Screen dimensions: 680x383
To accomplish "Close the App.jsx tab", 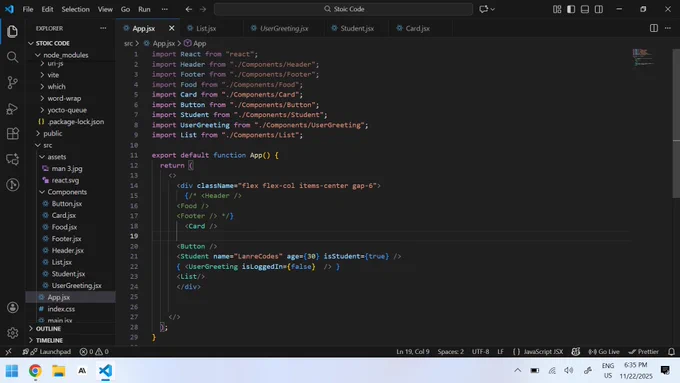I will [x=172, y=28].
